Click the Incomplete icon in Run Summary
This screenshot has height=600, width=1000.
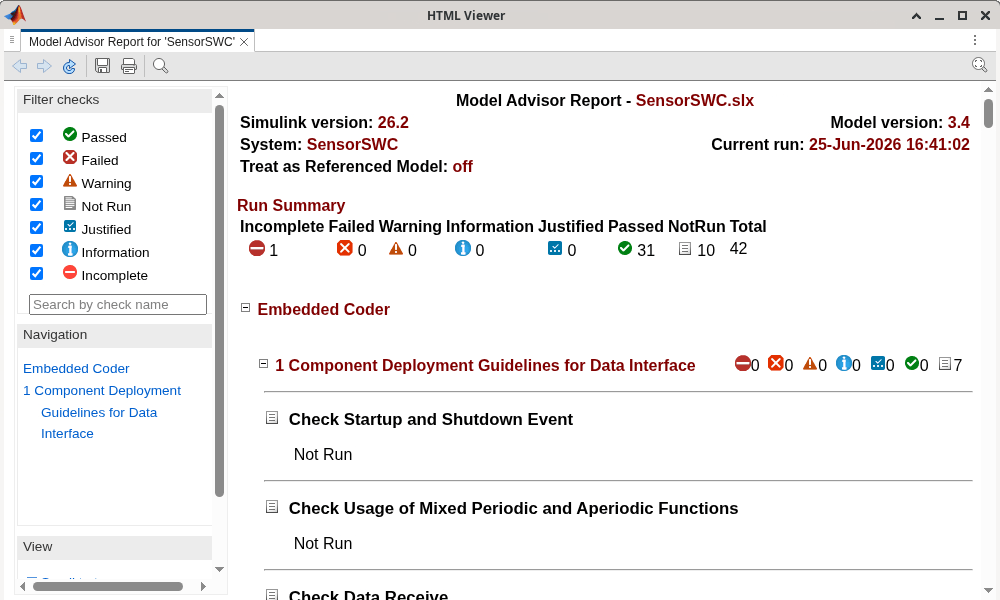point(257,249)
